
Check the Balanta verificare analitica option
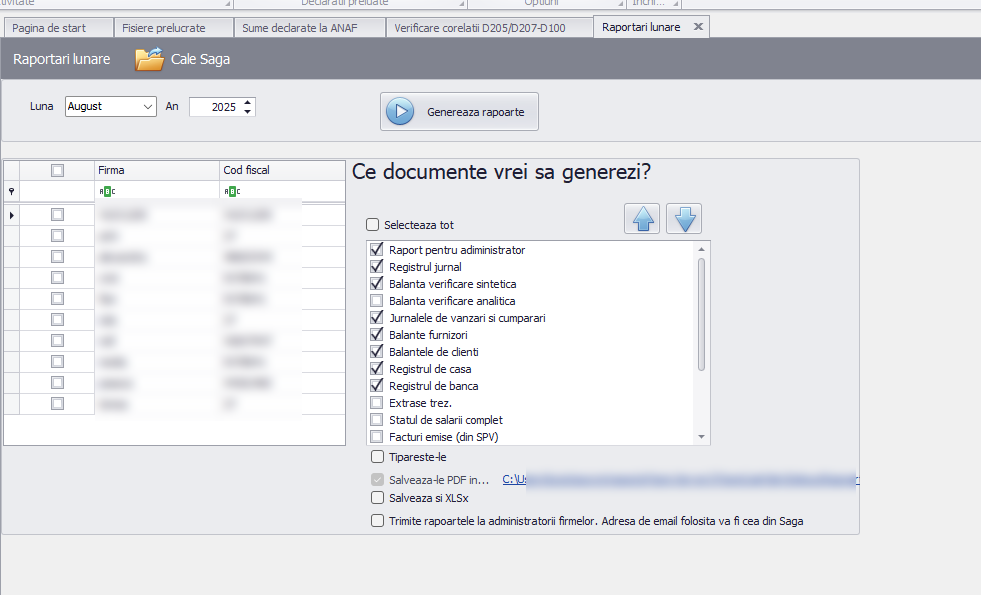click(x=377, y=301)
